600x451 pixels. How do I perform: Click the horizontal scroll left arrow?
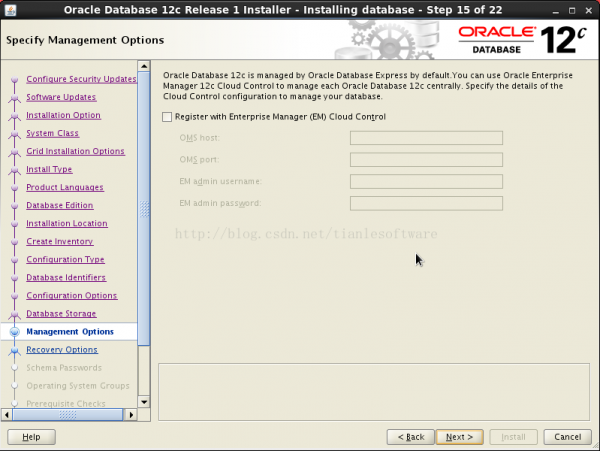coord(7,415)
